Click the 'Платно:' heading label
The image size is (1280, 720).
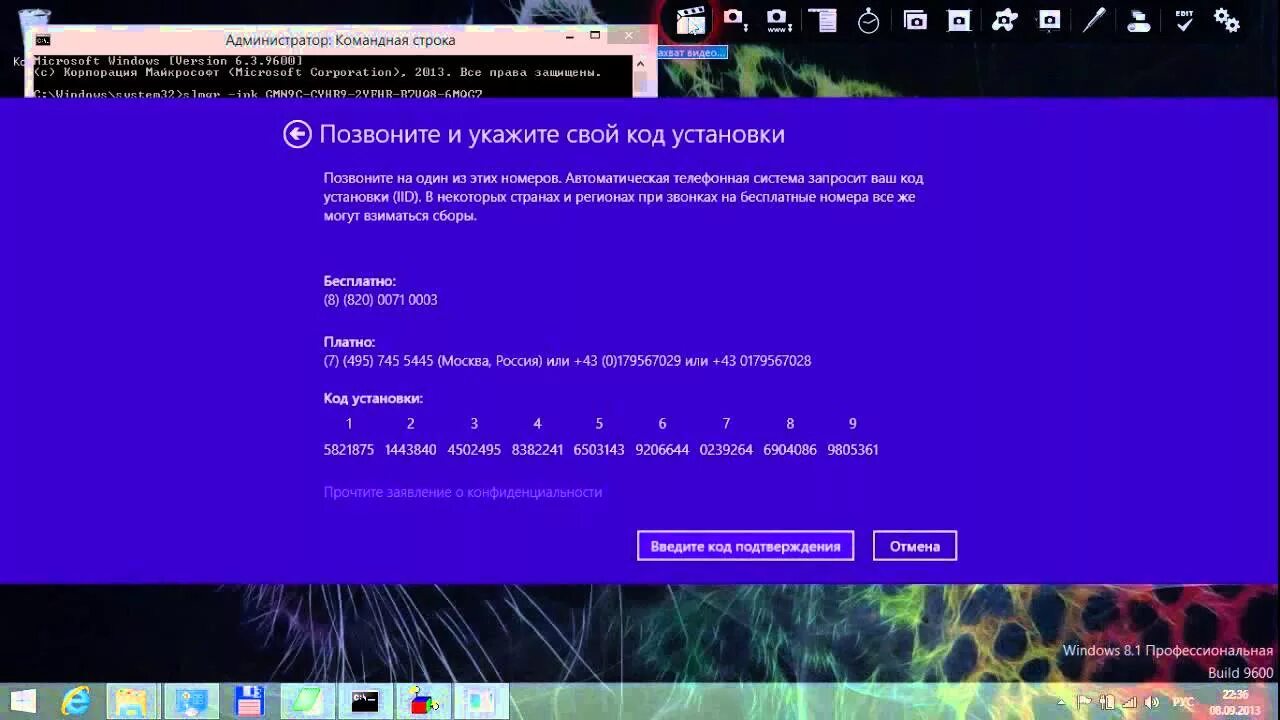(x=349, y=342)
